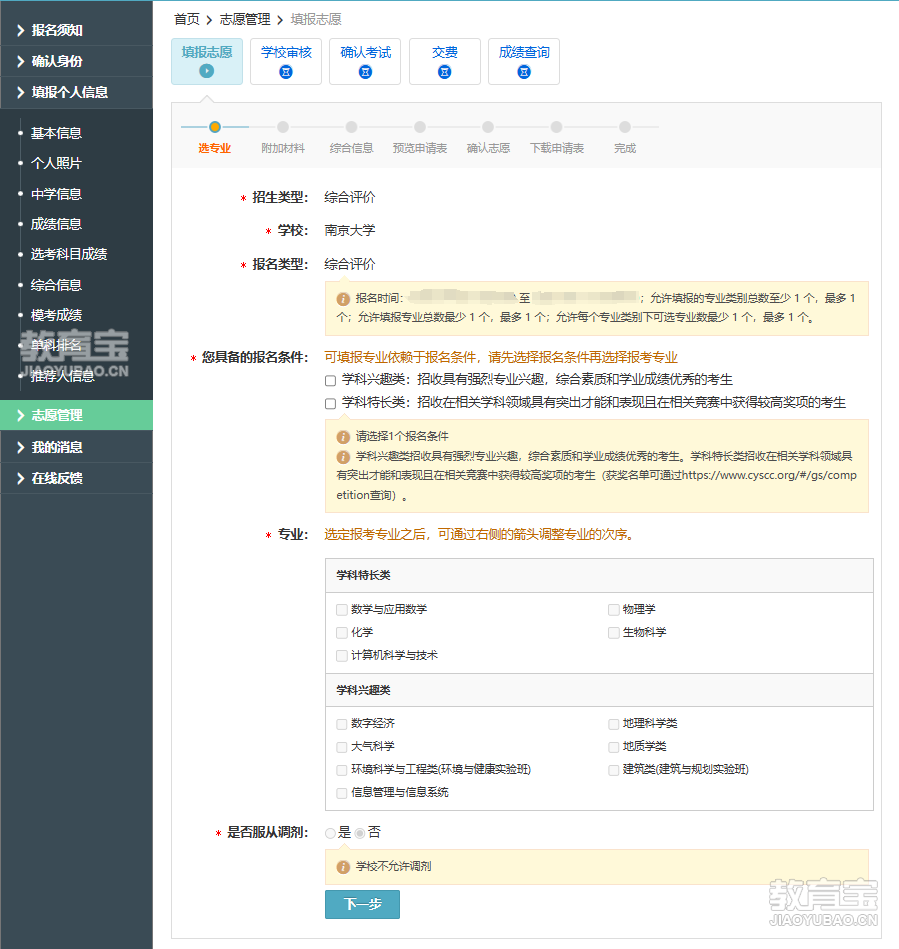This screenshot has width=899, height=949.
Task: Click the info icon beside 报名时间
Action: tap(343, 298)
